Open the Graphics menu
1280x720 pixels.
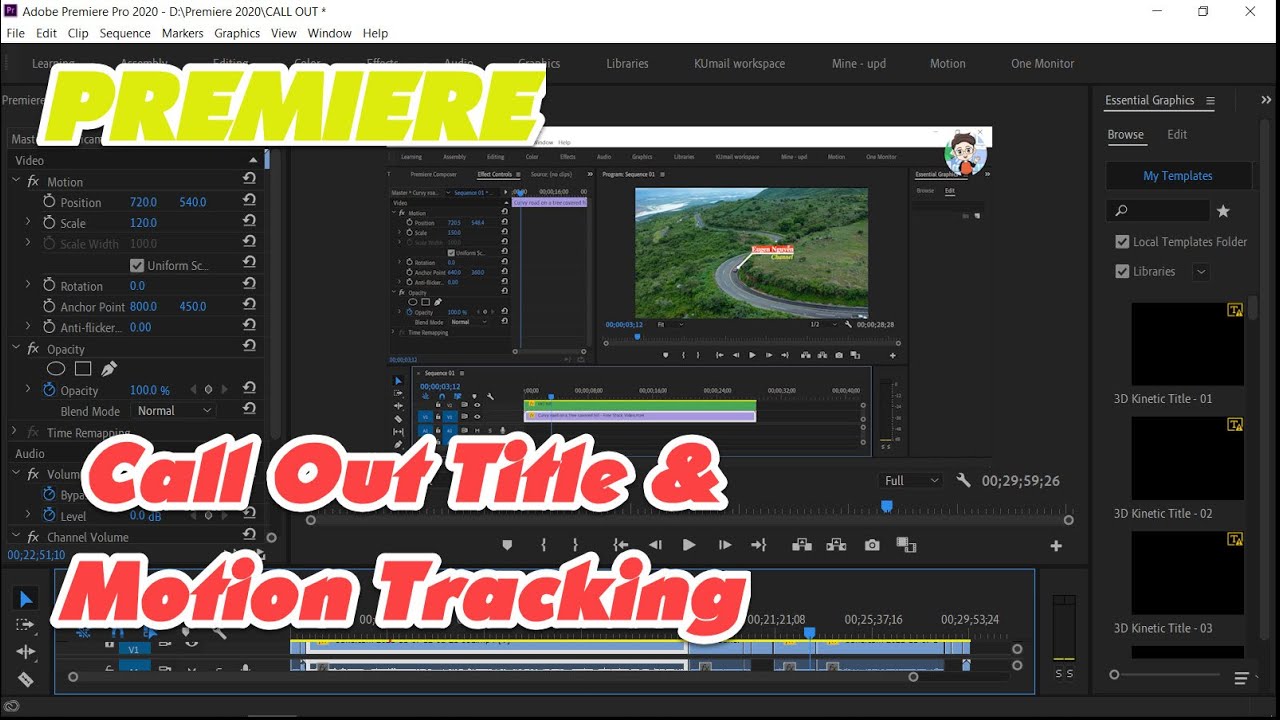[x=237, y=33]
